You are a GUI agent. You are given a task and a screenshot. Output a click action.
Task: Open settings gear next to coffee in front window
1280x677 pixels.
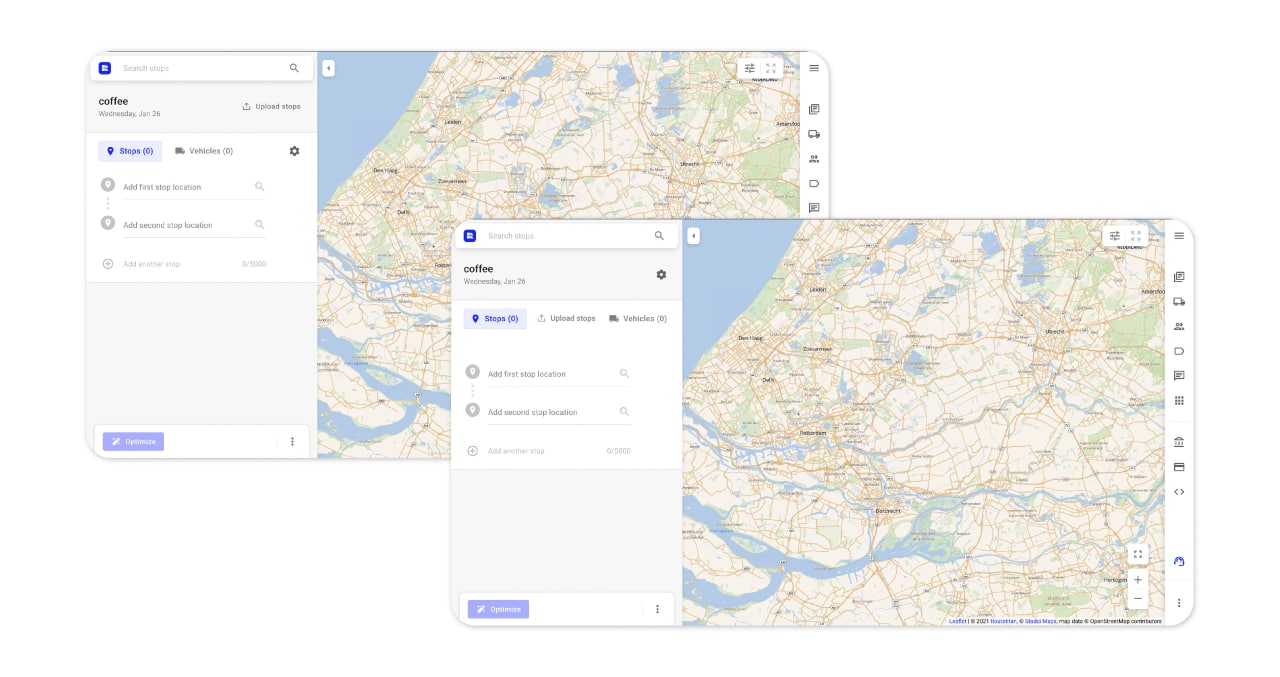point(661,275)
